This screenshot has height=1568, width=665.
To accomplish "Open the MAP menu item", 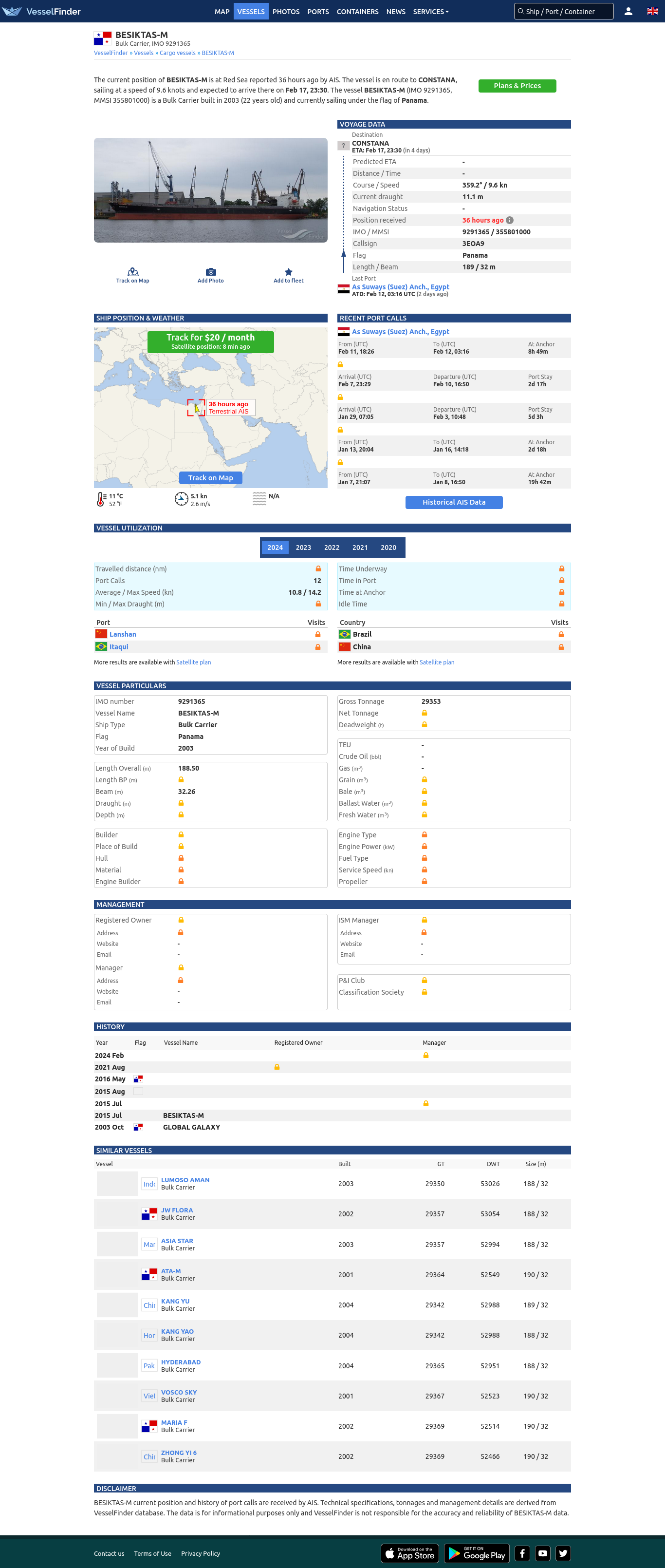I will pyautogui.click(x=222, y=12).
